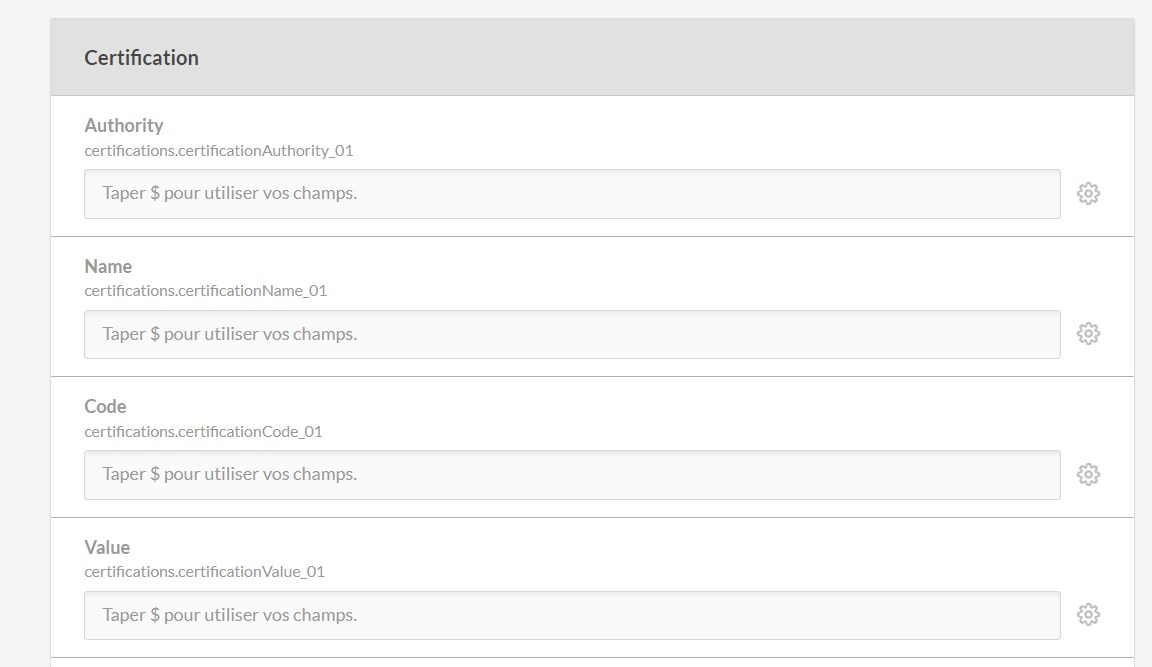Image resolution: width=1152 pixels, height=667 pixels.
Task: Open settings gear for Value field
Action: click(1088, 615)
